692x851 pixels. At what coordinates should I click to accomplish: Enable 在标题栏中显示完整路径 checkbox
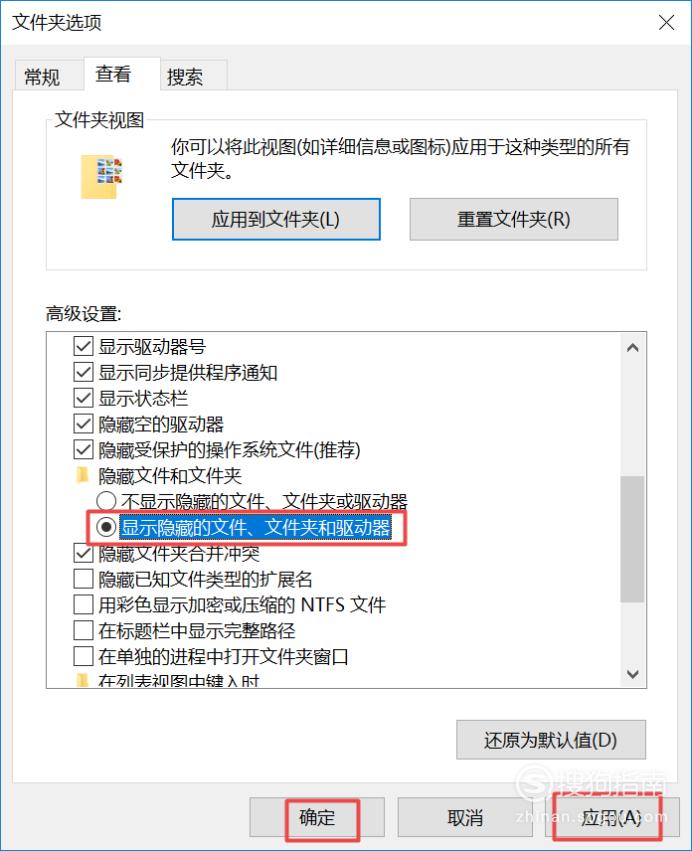pyautogui.click(x=83, y=631)
